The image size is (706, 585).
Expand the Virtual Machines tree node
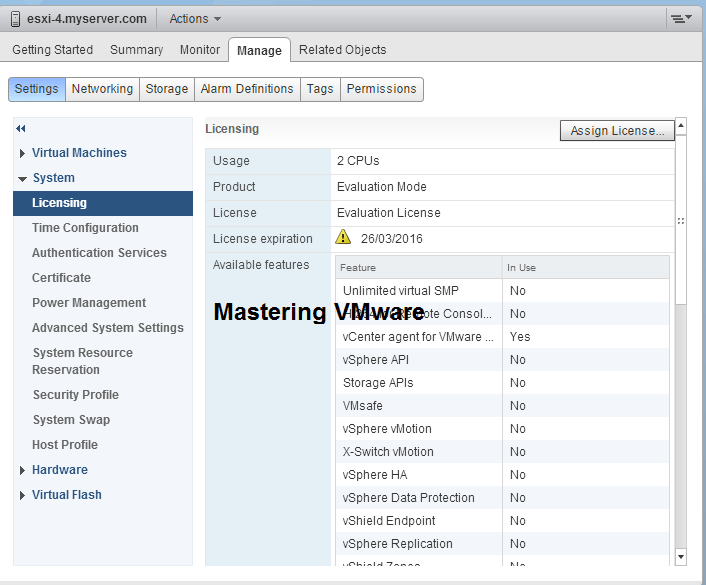[x=22, y=154]
